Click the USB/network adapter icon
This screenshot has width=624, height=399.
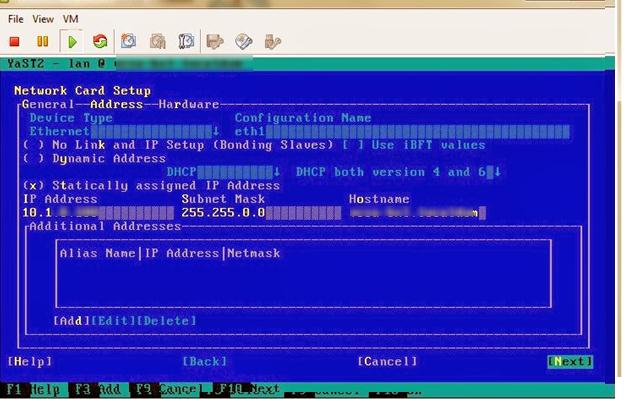click(273, 41)
